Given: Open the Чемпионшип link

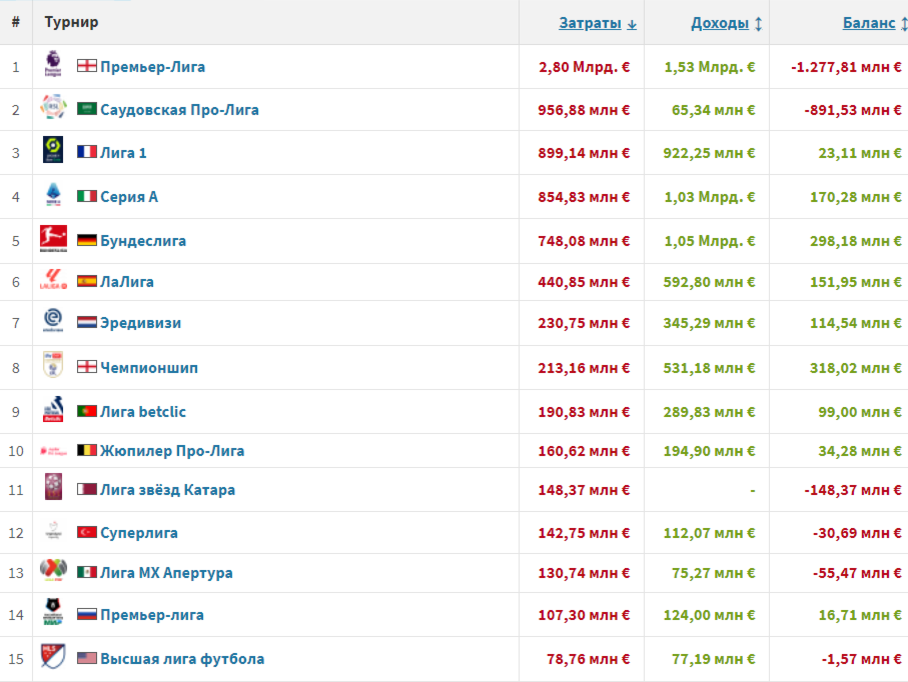Looking at the screenshot, I should [149, 368].
